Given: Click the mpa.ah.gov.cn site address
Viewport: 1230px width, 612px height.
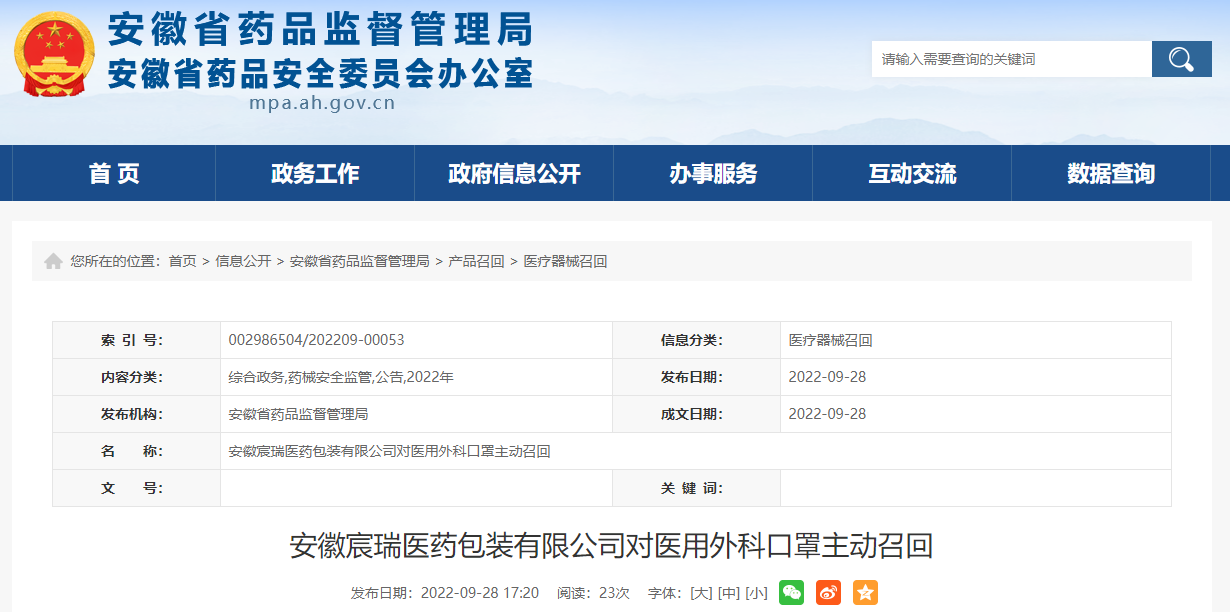Looking at the screenshot, I should [322, 103].
